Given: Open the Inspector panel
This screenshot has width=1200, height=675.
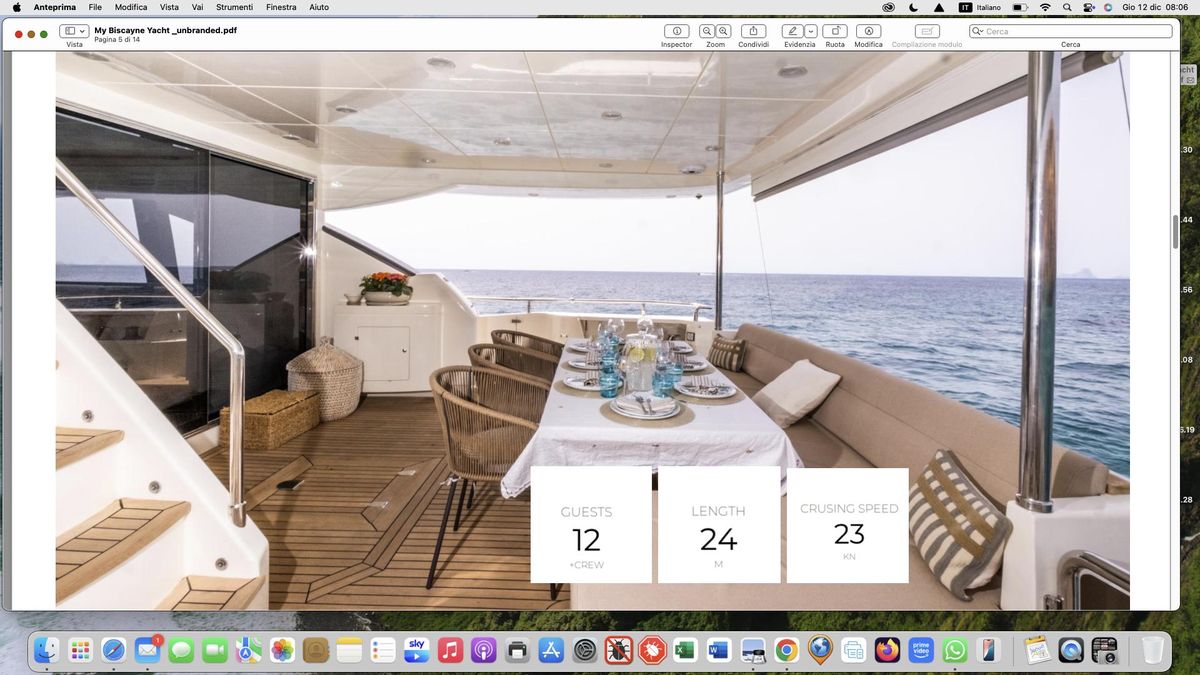Looking at the screenshot, I should point(676,31).
